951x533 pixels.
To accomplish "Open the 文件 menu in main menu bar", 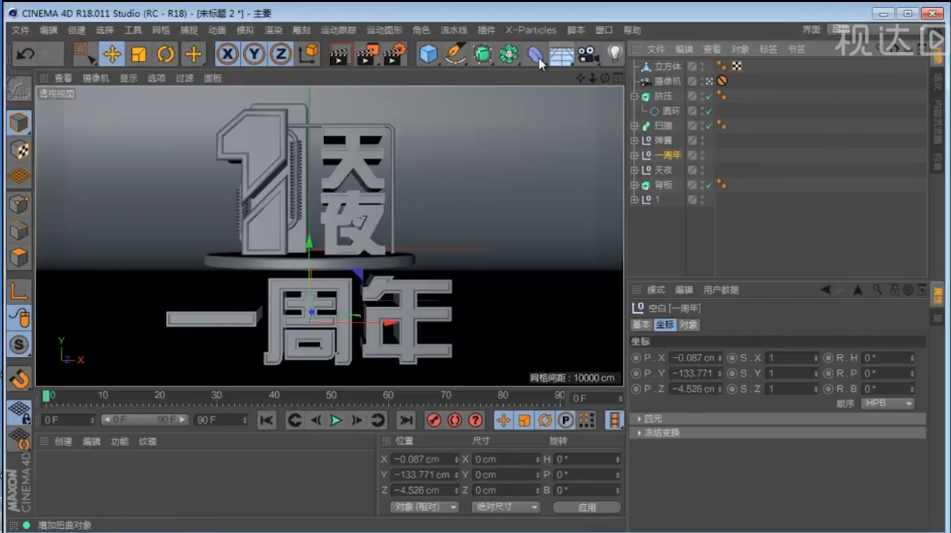I will click(x=20, y=30).
